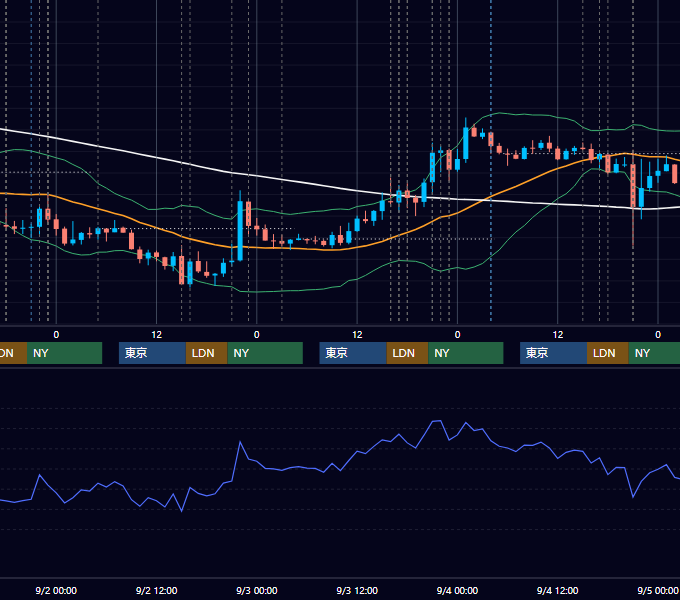Click the 9/3 12:00 date label
Viewport: 680px width, 600px height.
tap(357, 590)
